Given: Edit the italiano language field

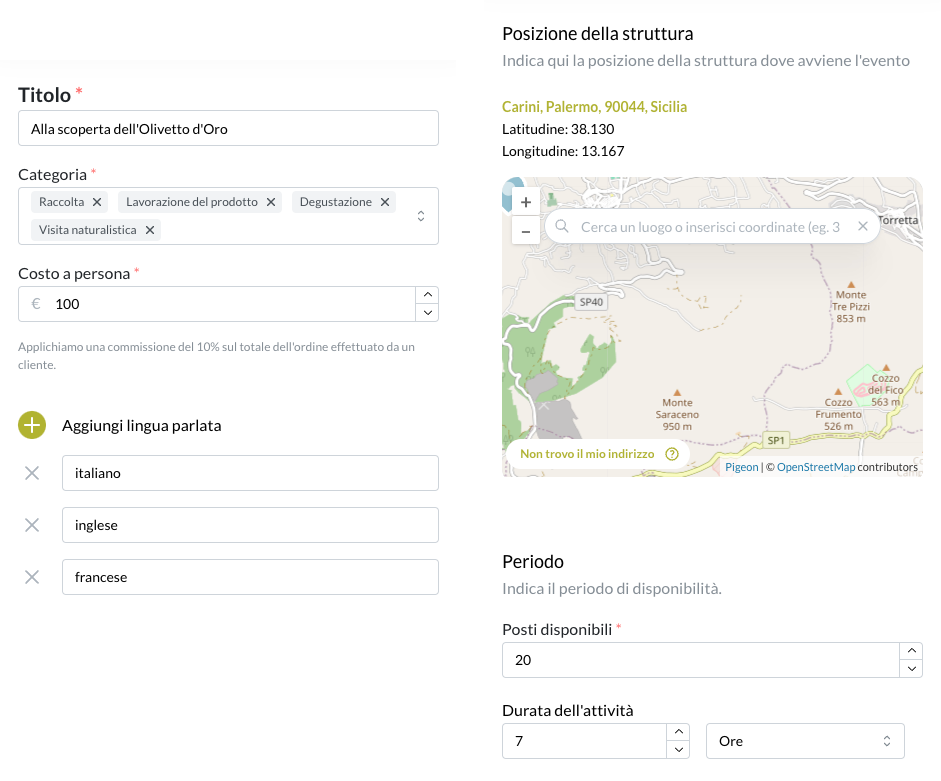Looking at the screenshot, I should click(250, 473).
